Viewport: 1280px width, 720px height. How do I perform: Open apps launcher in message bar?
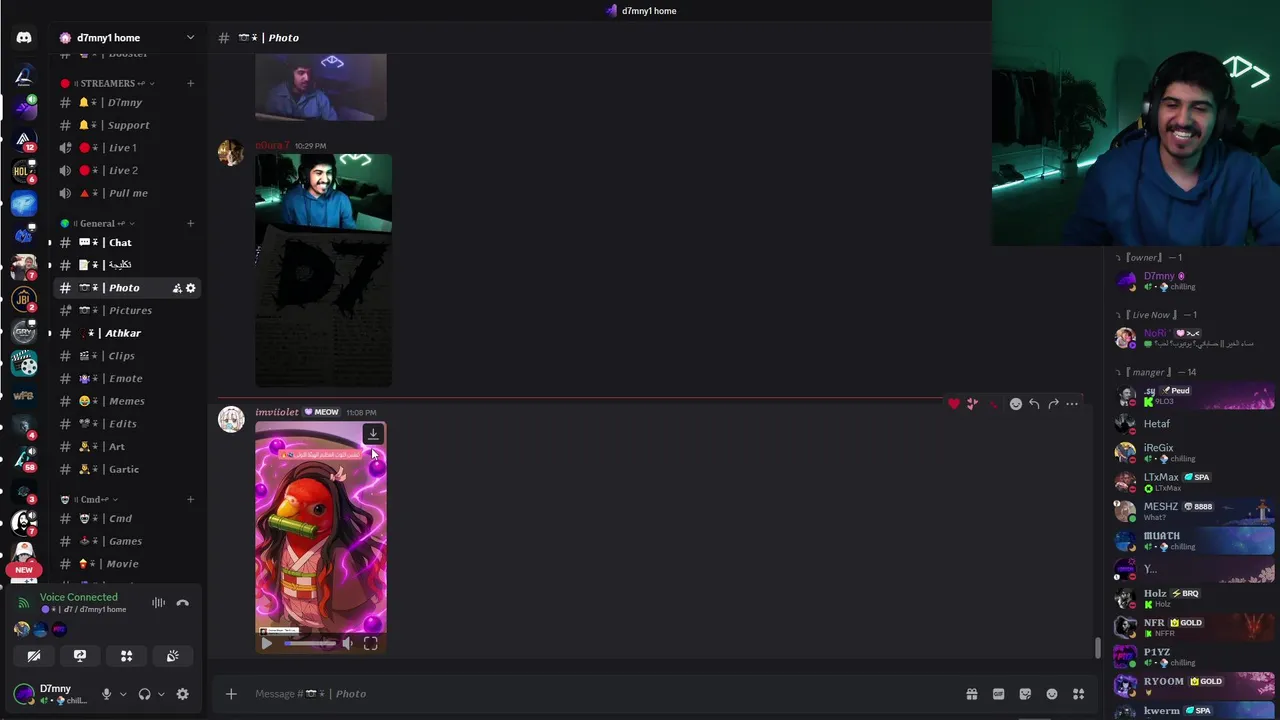click(x=1078, y=694)
